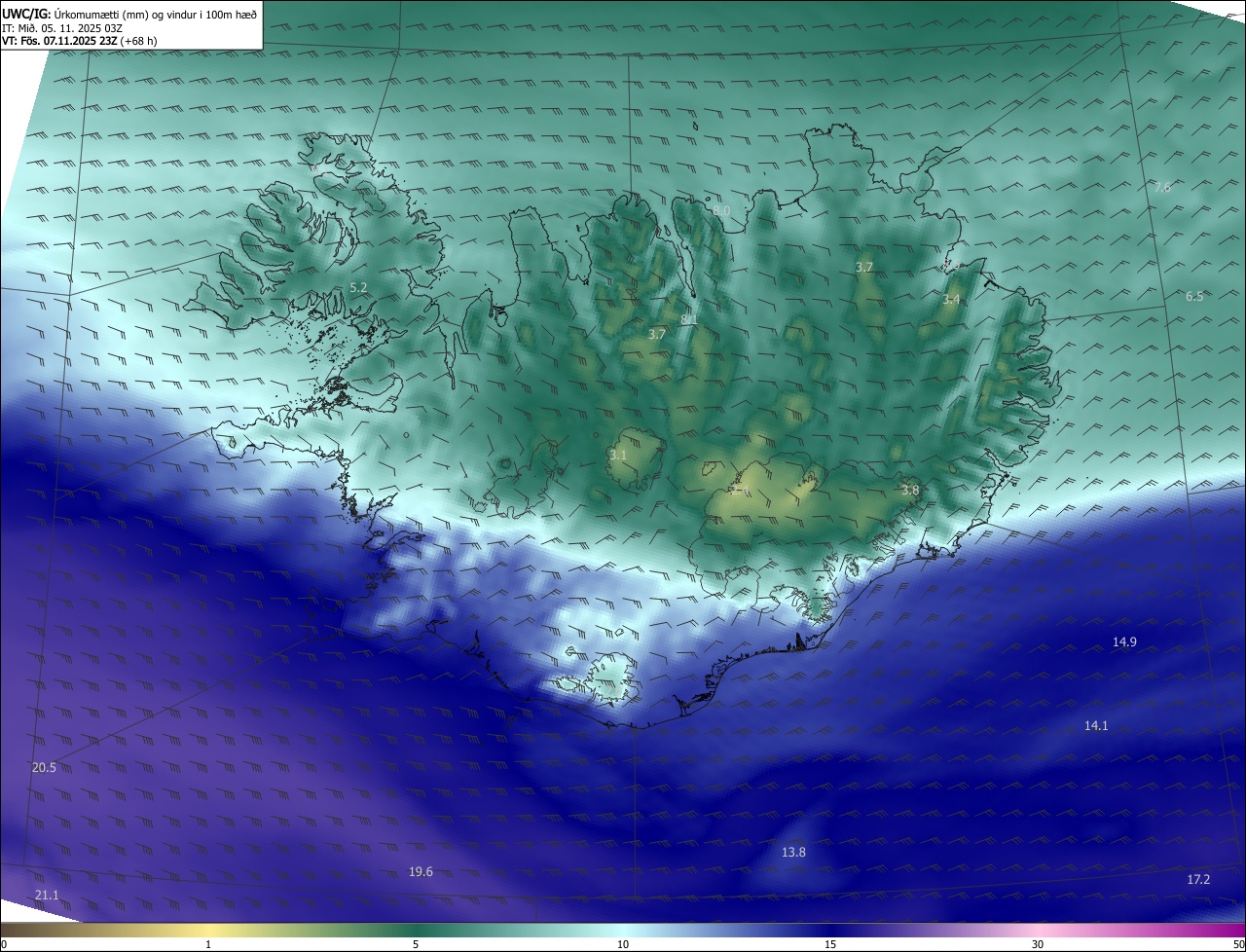The image size is (1246, 952).
Task: Click the 1 tick on the color scale
Action: [208, 944]
